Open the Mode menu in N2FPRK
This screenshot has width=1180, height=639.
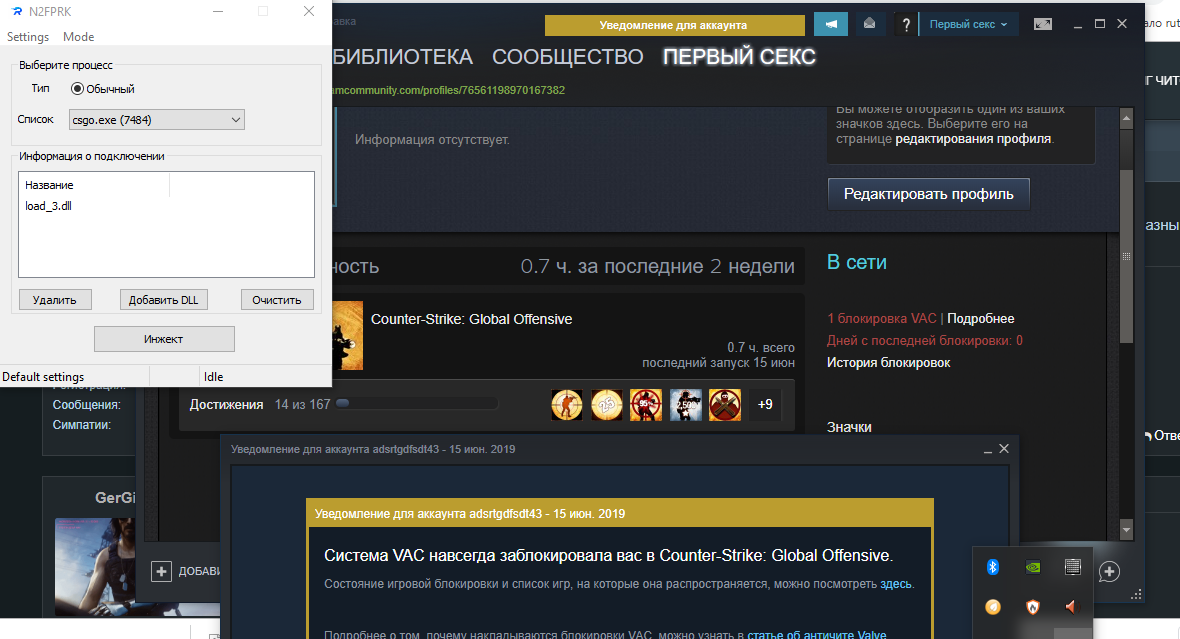click(x=78, y=37)
